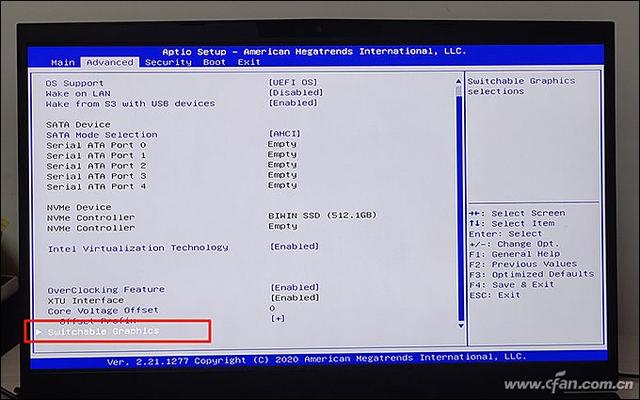Toggle Wake from S3 USB [Enabled] value
This screenshot has height=400, width=640.
[293, 102]
